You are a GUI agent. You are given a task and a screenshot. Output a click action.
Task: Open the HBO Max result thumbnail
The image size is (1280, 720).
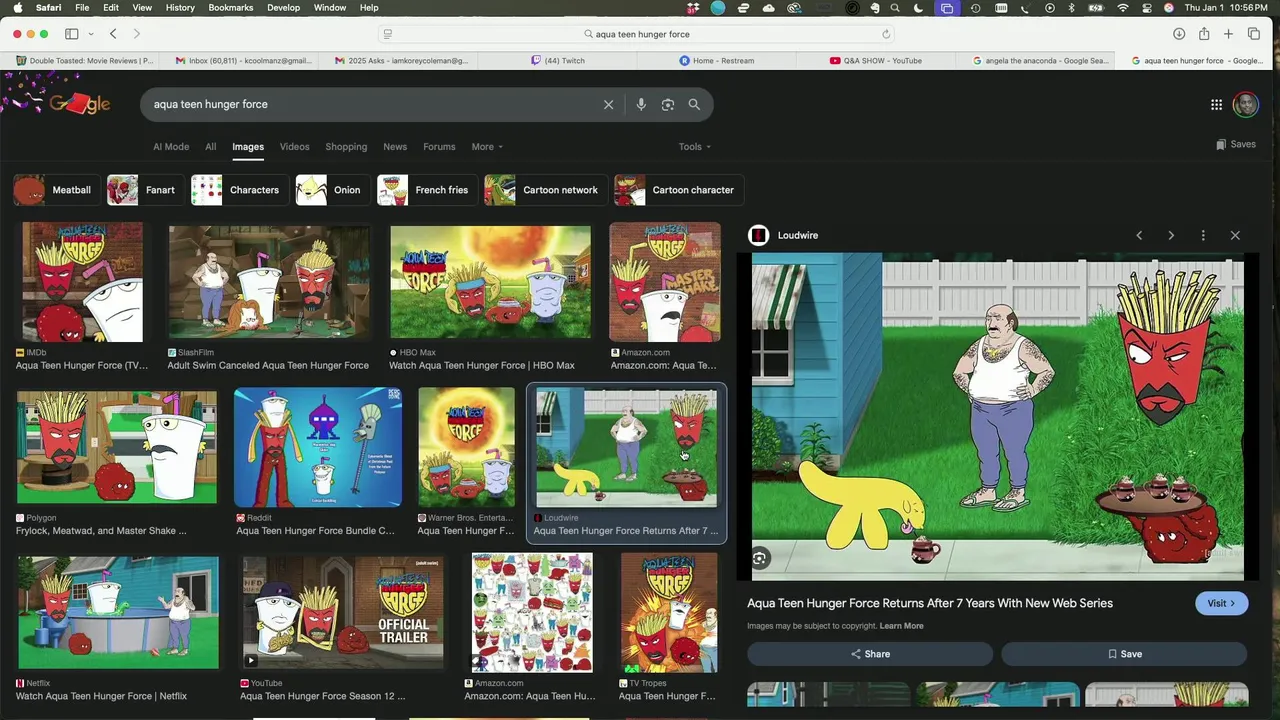point(490,282)
